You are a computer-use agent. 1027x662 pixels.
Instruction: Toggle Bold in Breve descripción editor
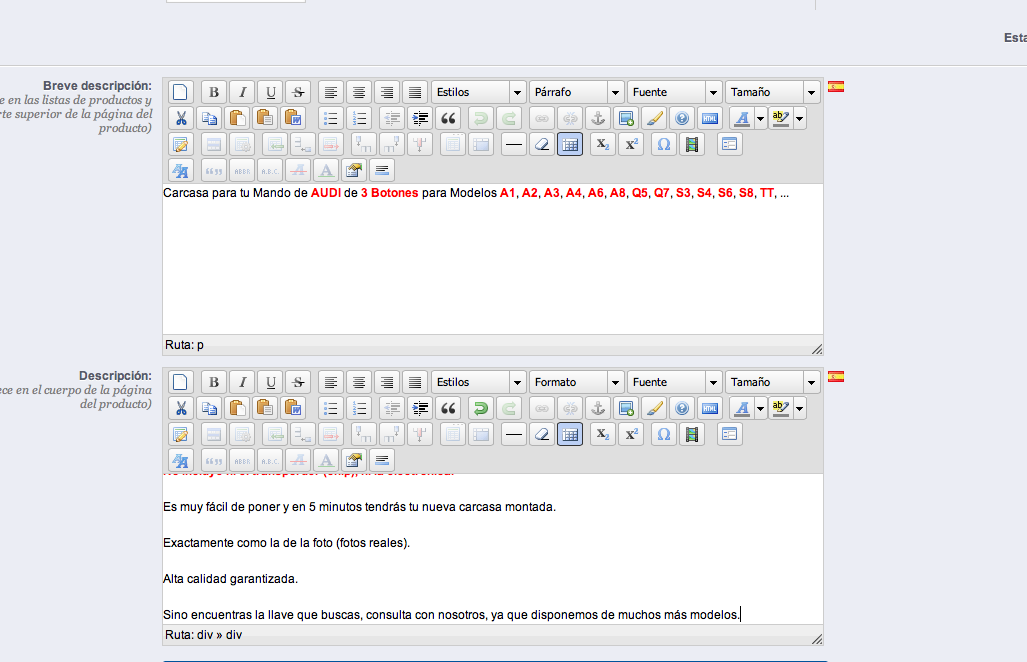point(214,92)
